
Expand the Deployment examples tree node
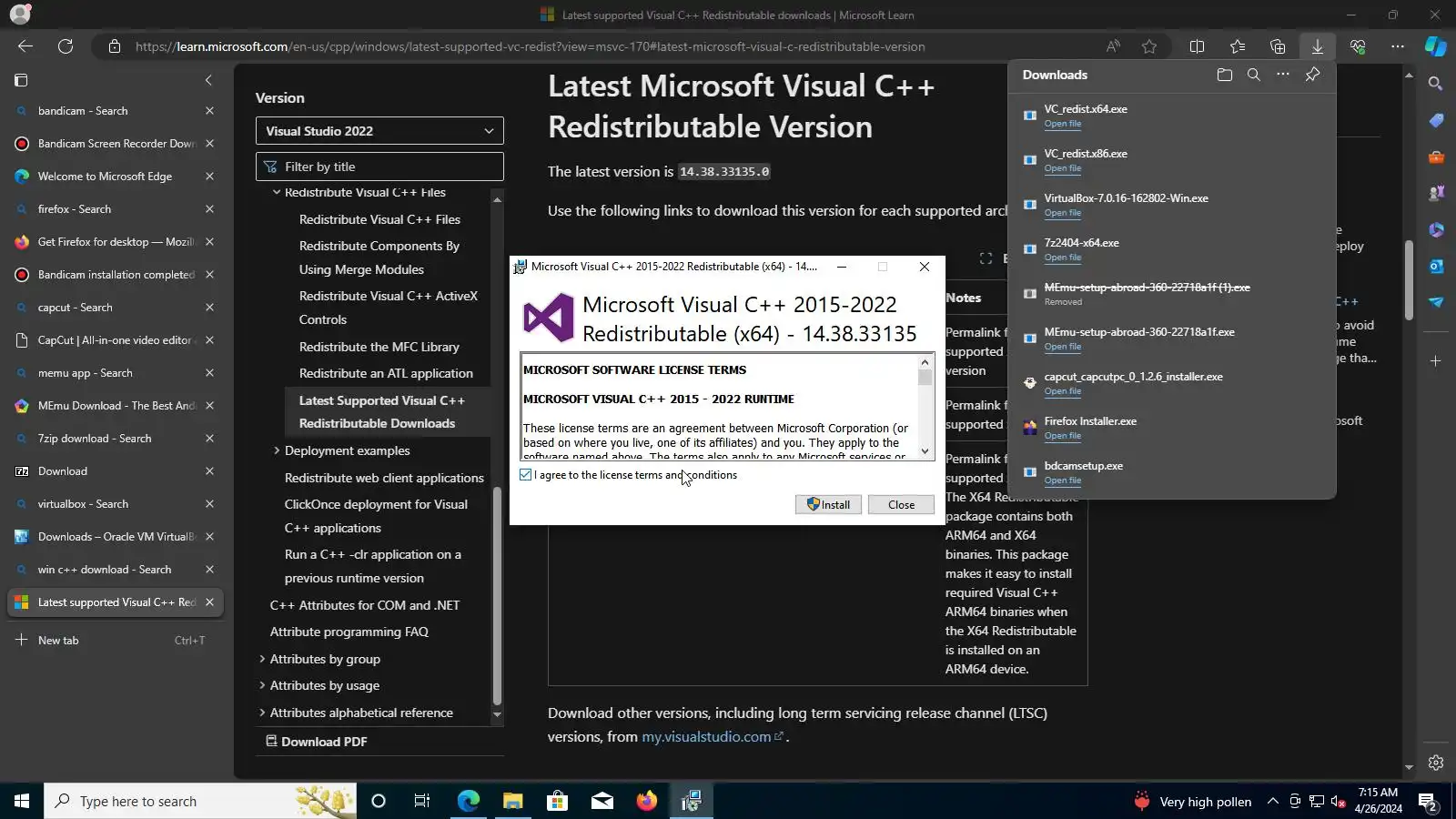[x=277, y=450]
